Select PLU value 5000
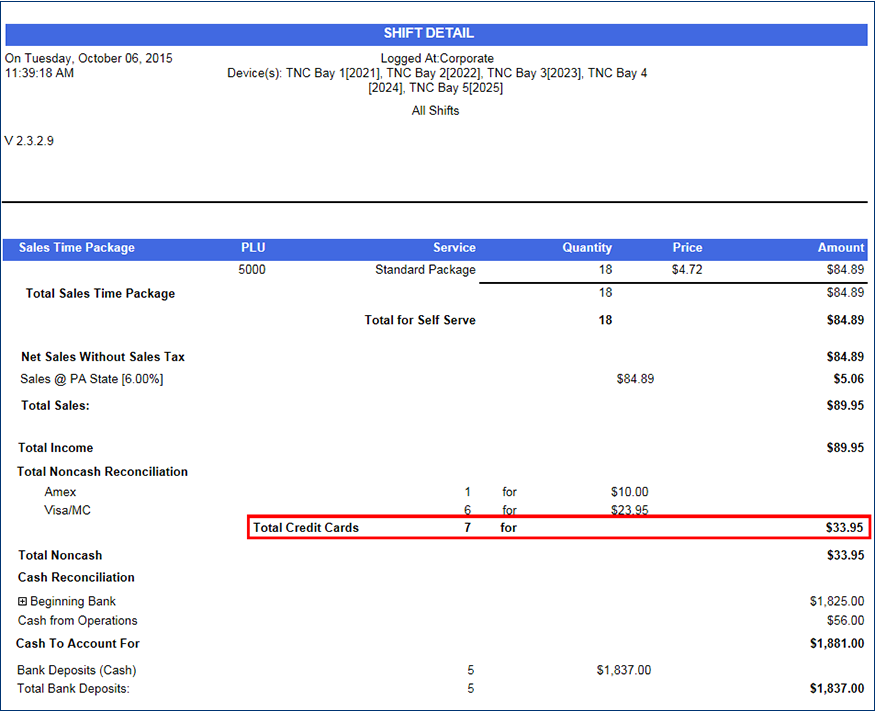This screenshot has width=875, height=712. [x=252, y=270]
